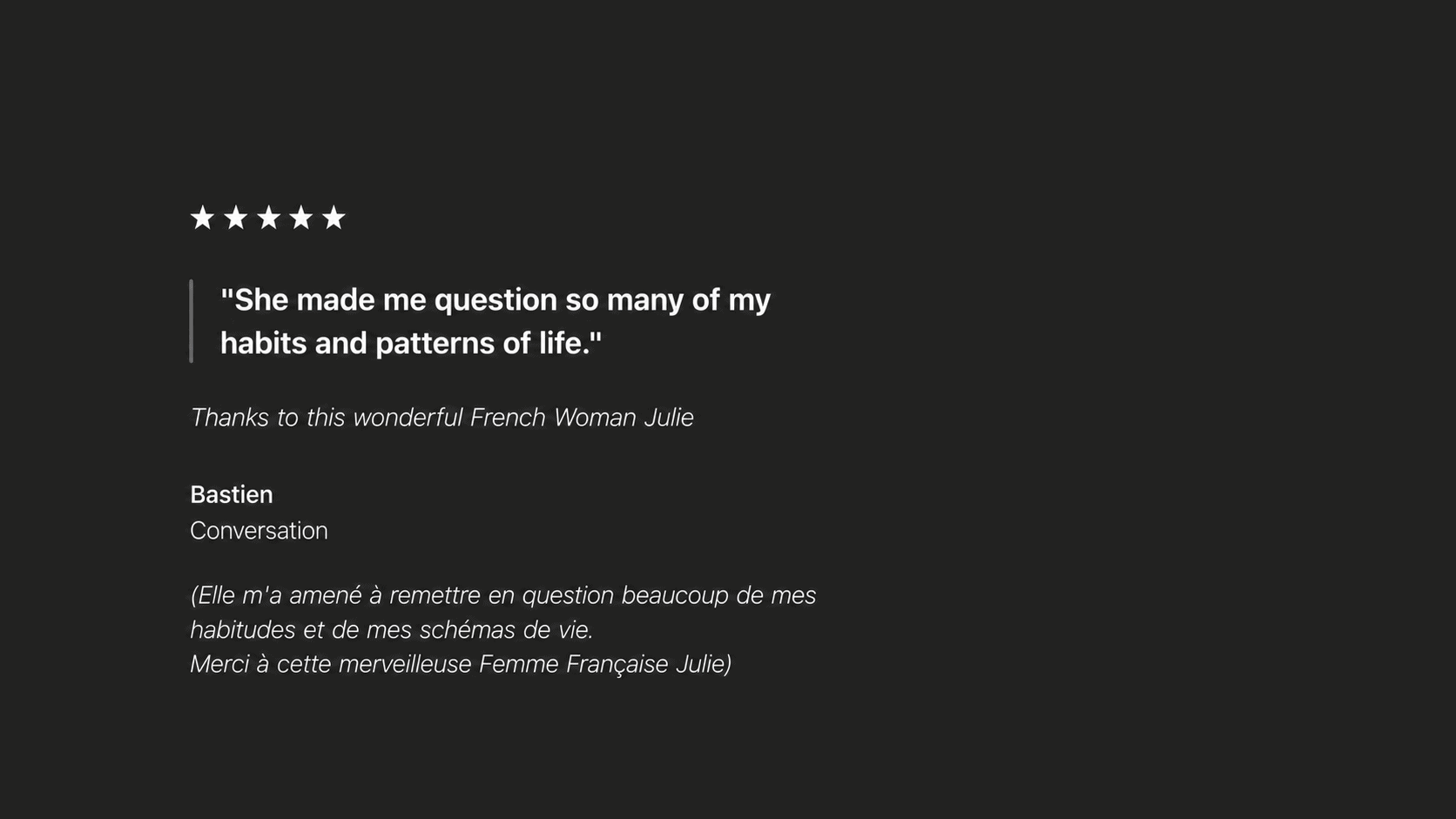Screen dimensions: 1456x819
Task: Click the French line "Merci à cette merveilleuse Femme Française Julie)"
Action: point(461,664)
